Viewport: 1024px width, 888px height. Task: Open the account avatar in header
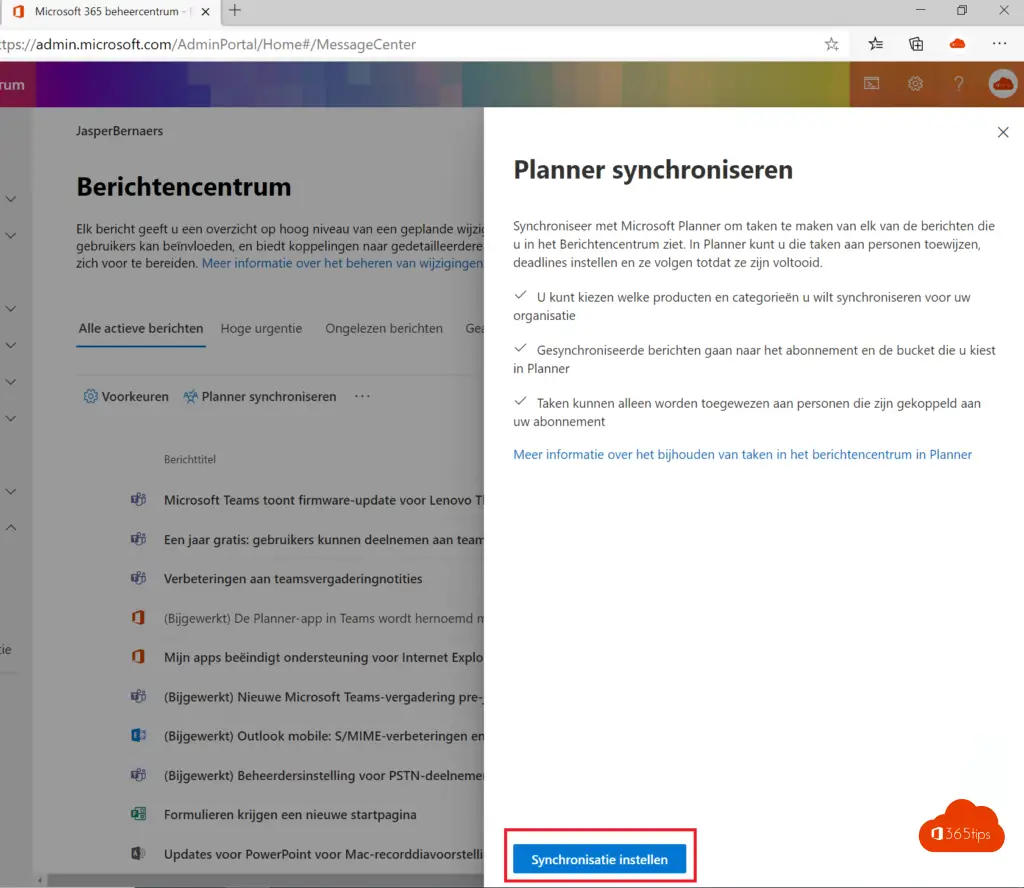1002,84
